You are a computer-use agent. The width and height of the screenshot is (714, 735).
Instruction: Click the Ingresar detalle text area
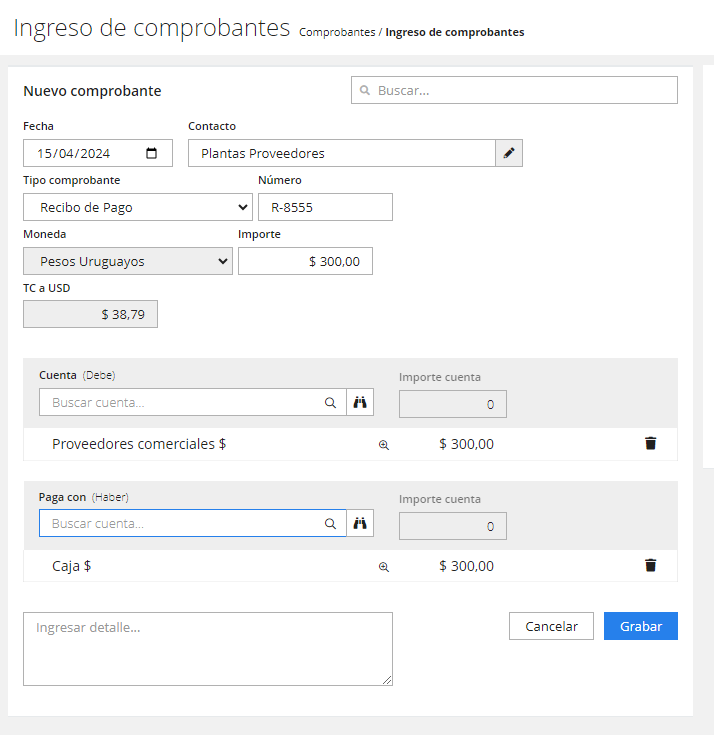point(208,649)
